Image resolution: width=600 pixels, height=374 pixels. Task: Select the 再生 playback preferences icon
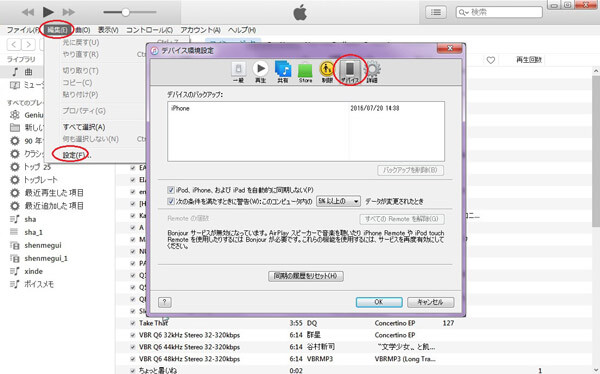click(x=261, y=72)
